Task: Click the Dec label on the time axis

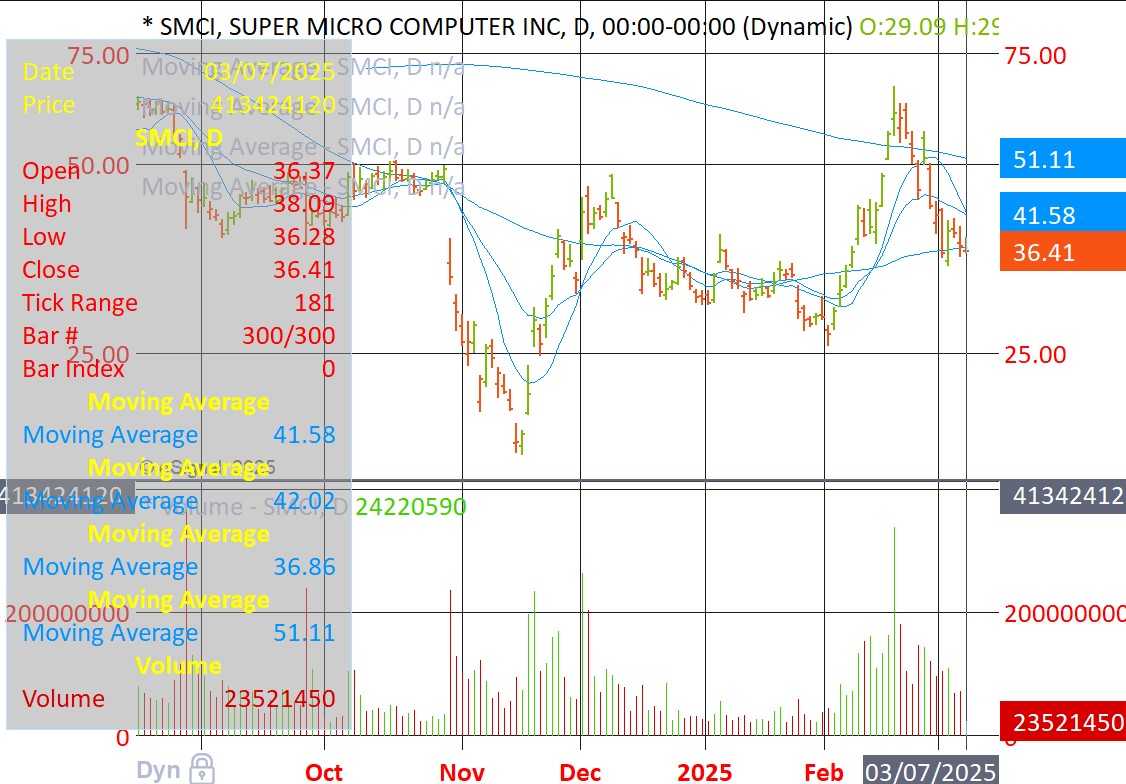Action: tap(580, 772)
